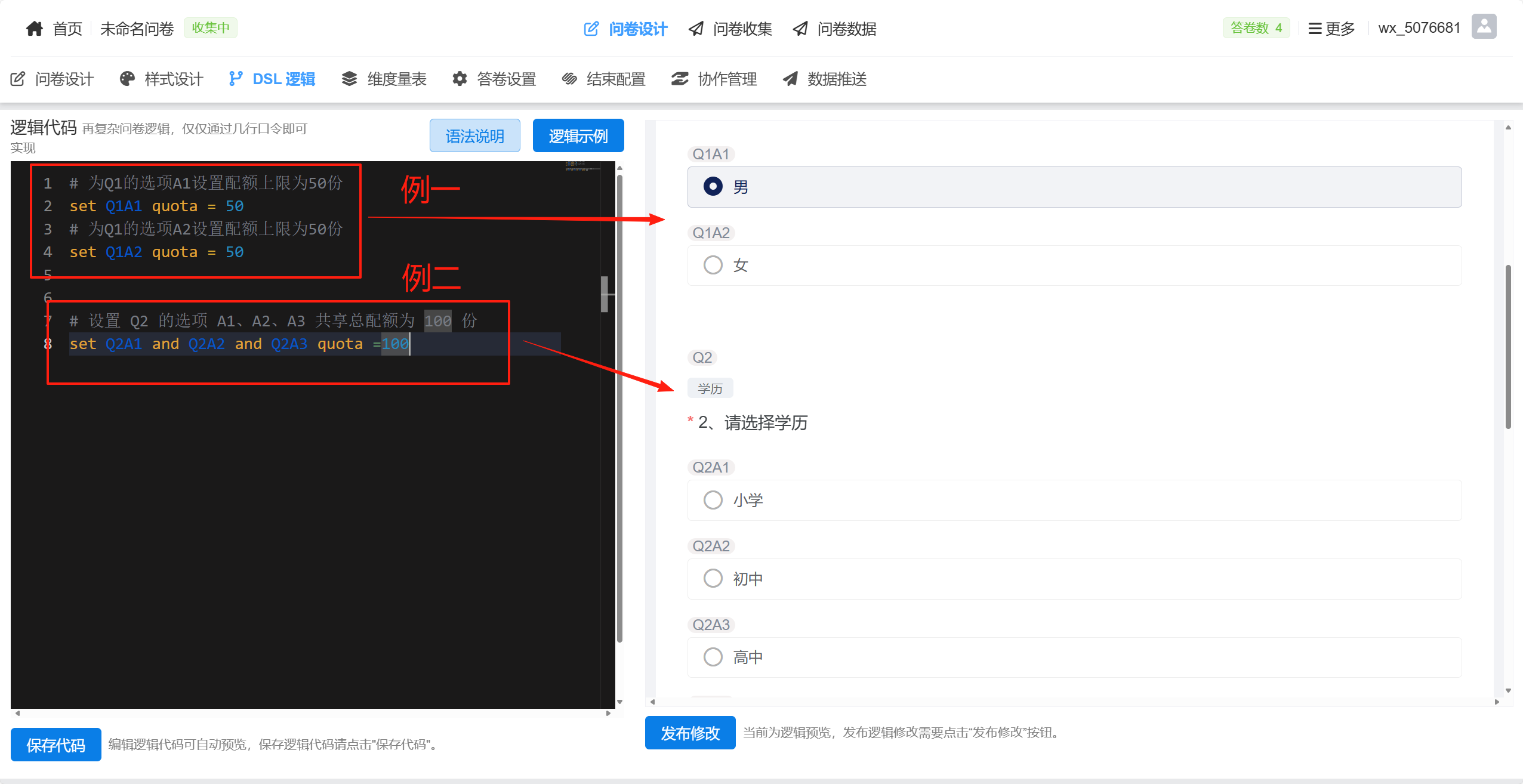Image resolution: width=1523 pixels, height=784 pixels.
Task: Click the home icon next to 首页
Action: coord(35,28)
